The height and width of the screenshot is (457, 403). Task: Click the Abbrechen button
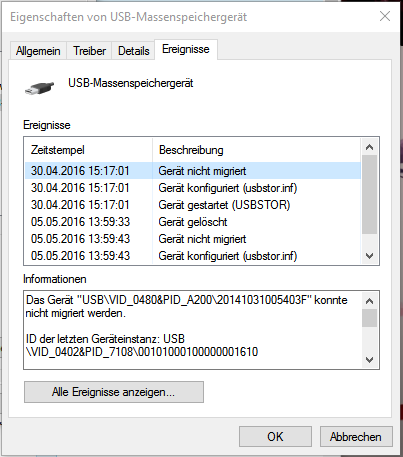coord(356,437)
